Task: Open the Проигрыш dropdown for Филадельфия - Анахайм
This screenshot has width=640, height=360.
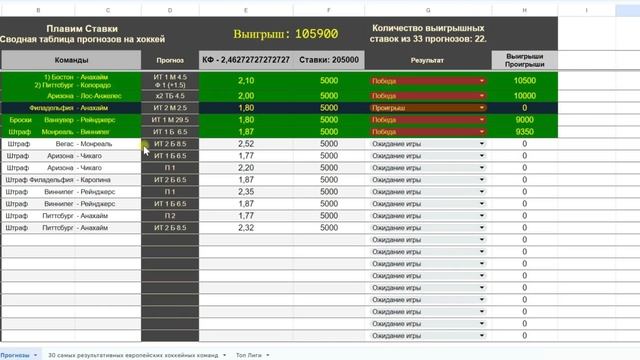Action: click(482, 108)
